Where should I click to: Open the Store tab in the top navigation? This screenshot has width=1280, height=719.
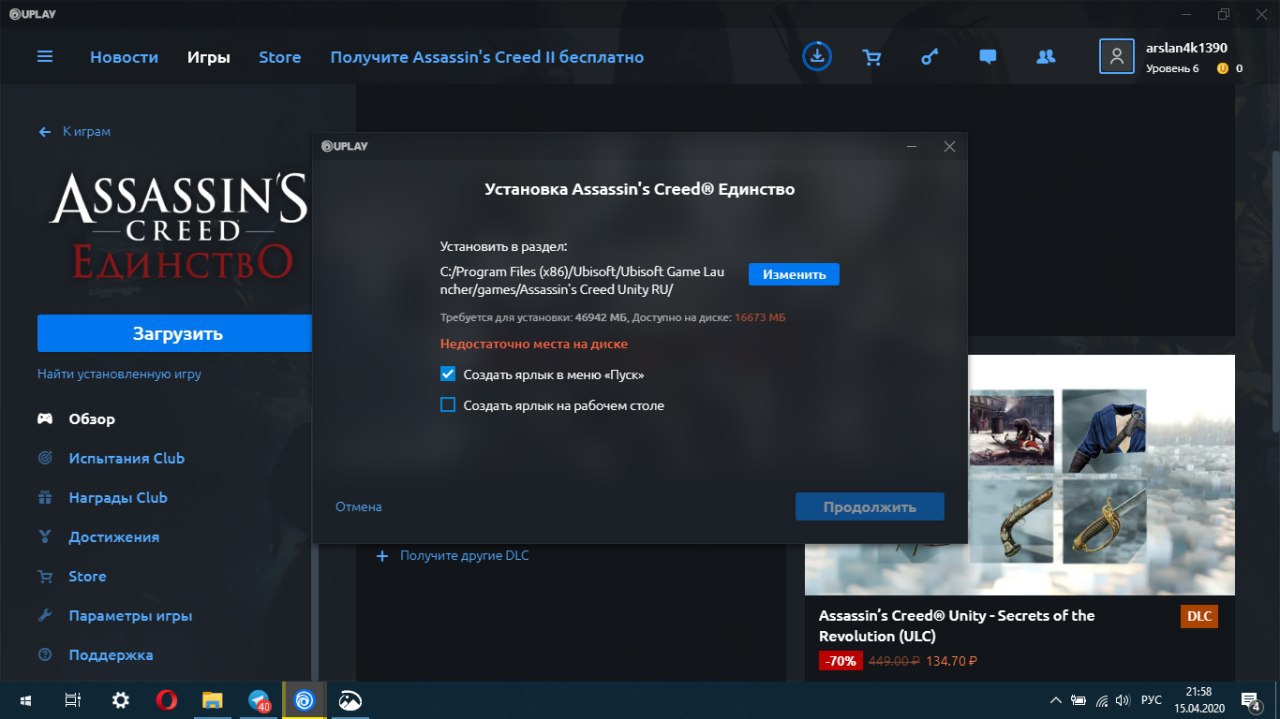pyautogui.click(x=280, y=57)
